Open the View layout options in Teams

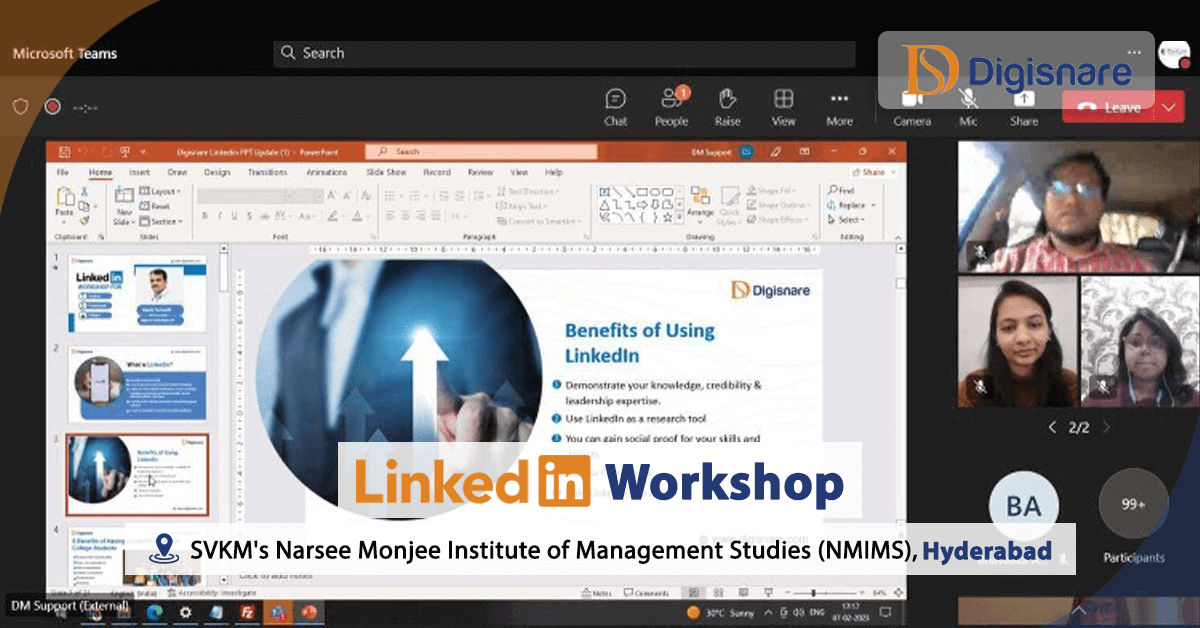coord(784,107)
